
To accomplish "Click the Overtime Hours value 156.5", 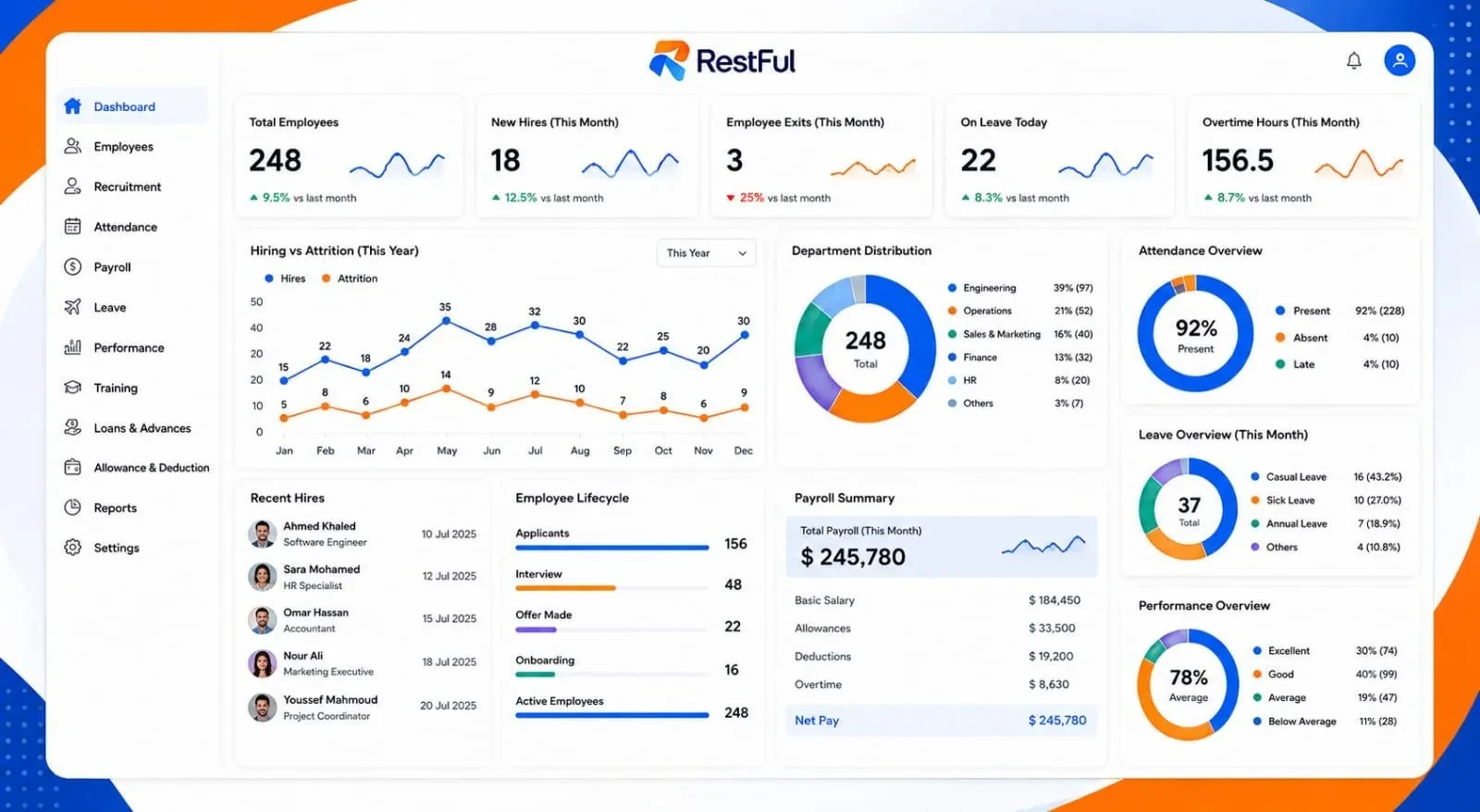I will [x=1238, y=161].
